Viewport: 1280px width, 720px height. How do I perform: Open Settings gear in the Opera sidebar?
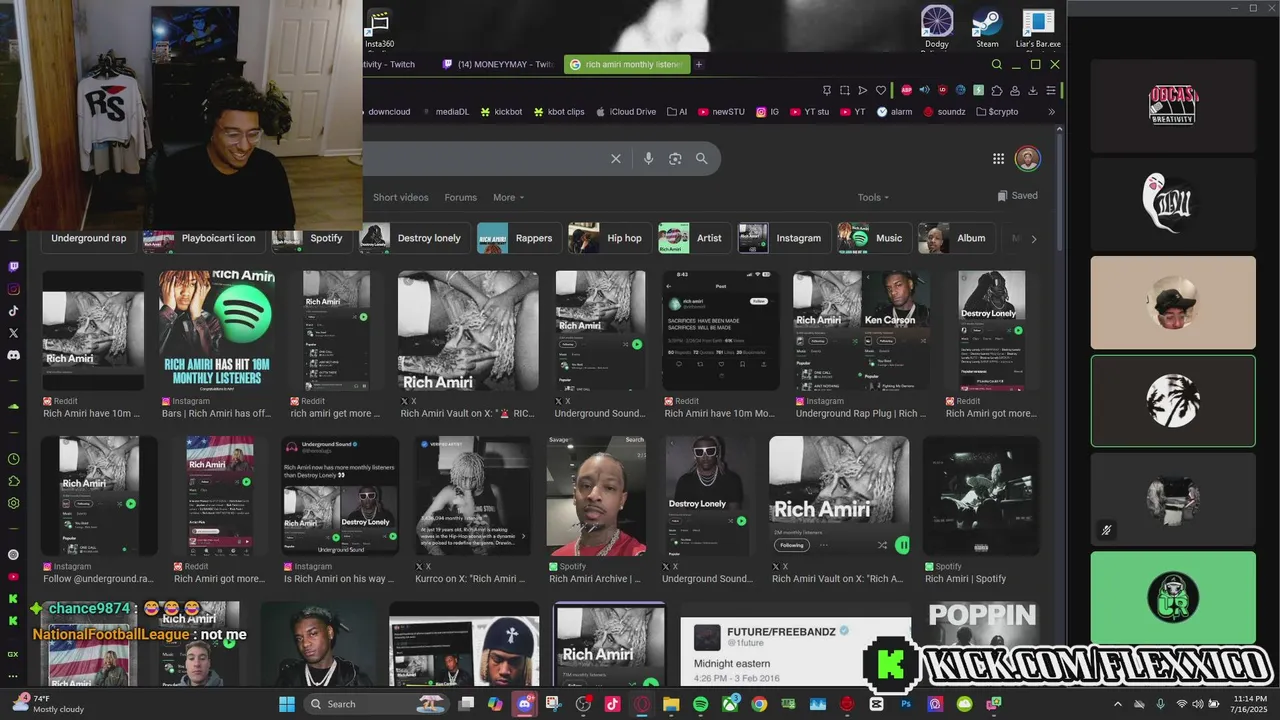click(13, 503)
